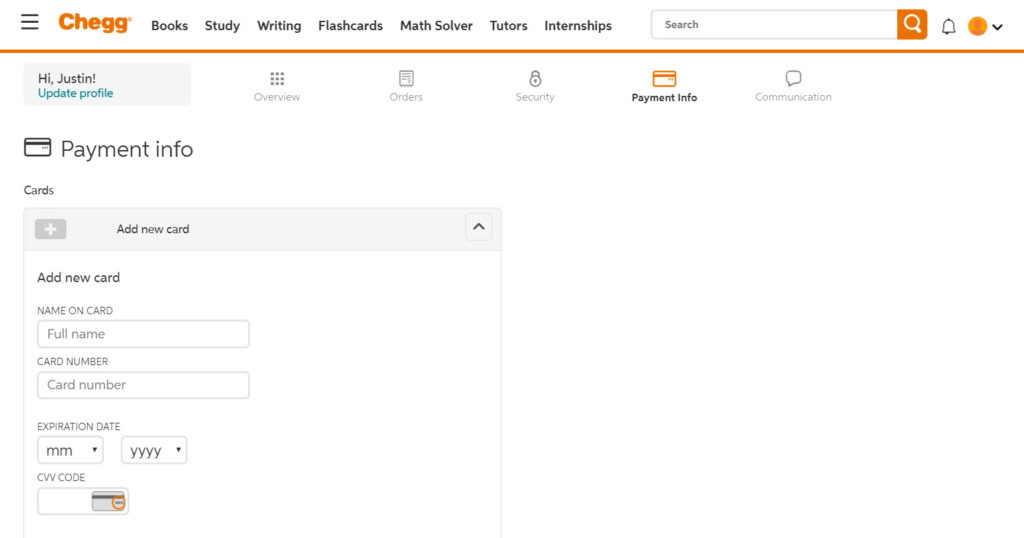This screenshot has height=538, width=1024.
Task: Collapse the Add new card panel
Action: [x=479, y=227]
